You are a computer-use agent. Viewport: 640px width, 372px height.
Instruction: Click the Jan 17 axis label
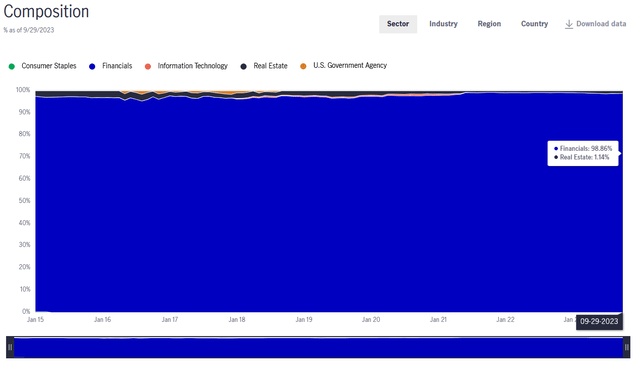(x=170, y=320)
